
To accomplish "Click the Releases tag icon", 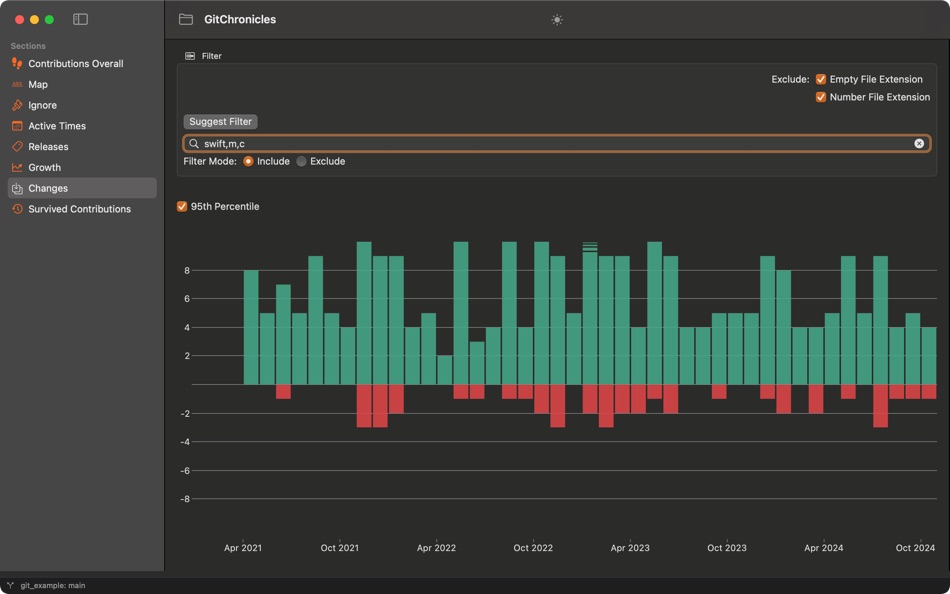I will pos(17,146).
